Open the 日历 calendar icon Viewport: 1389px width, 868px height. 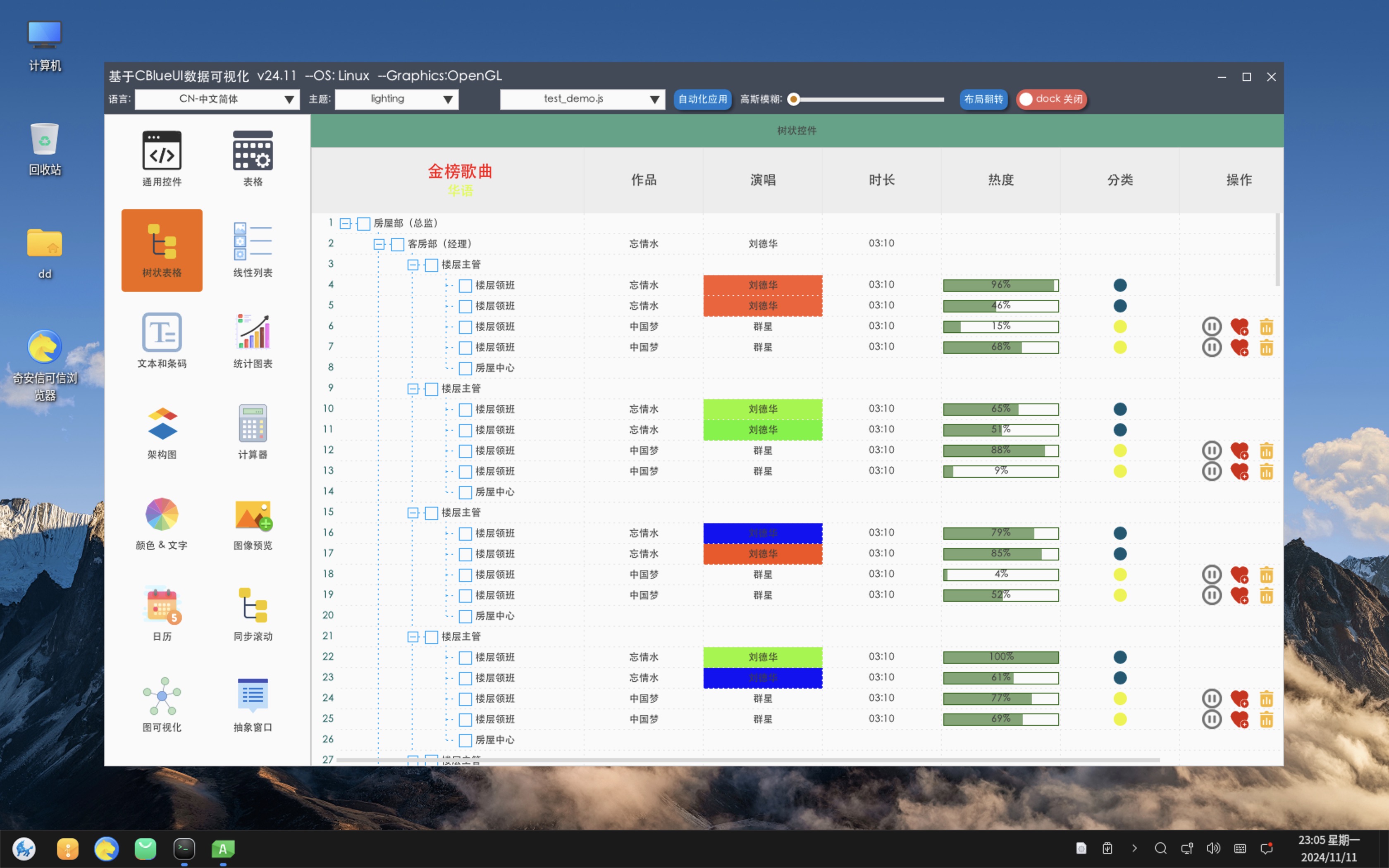(x=162, y=605)
